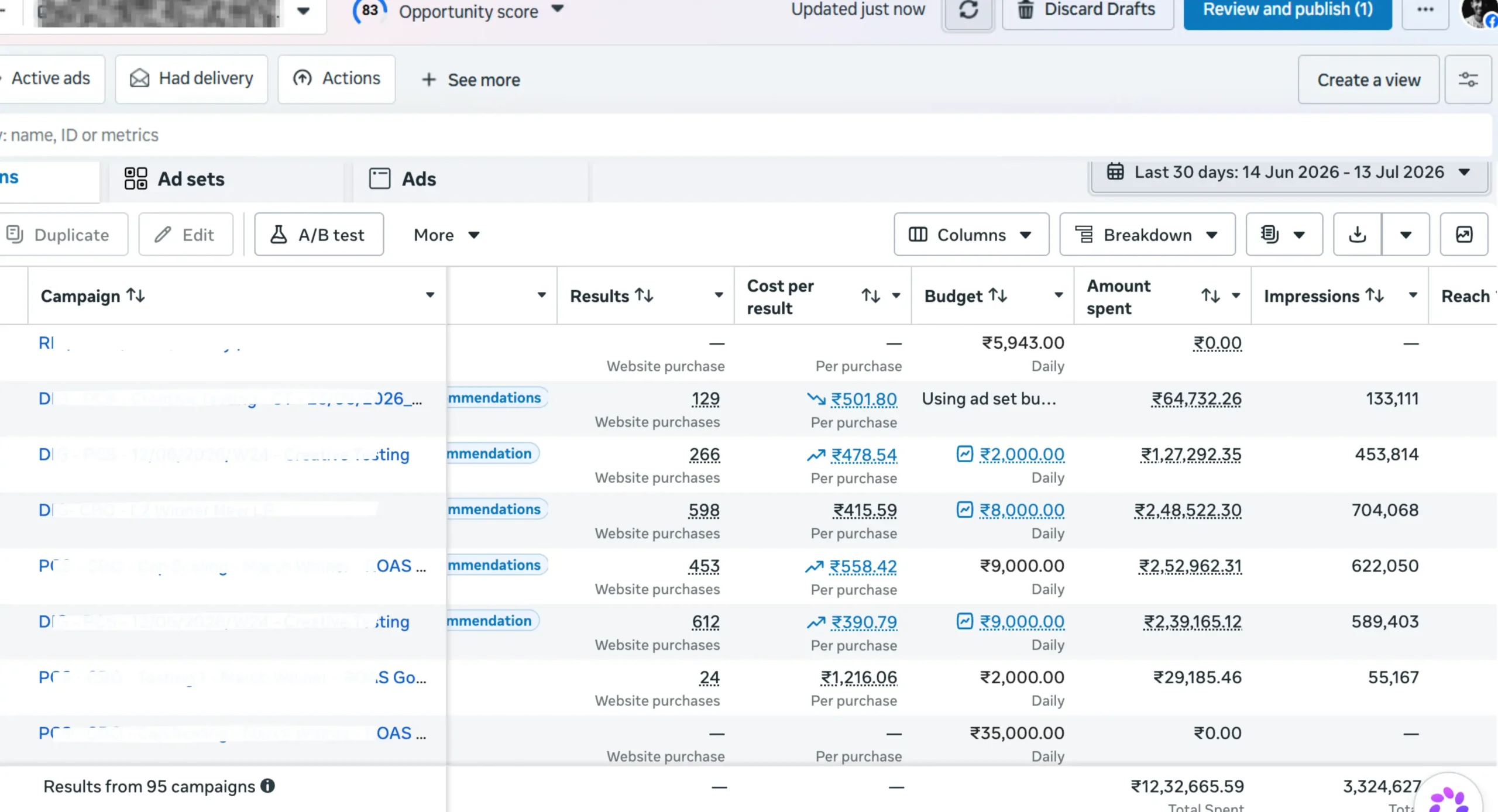Open the view filter settings icon
Viewport: 1498px width, 812px height.
pos(1468,80)
